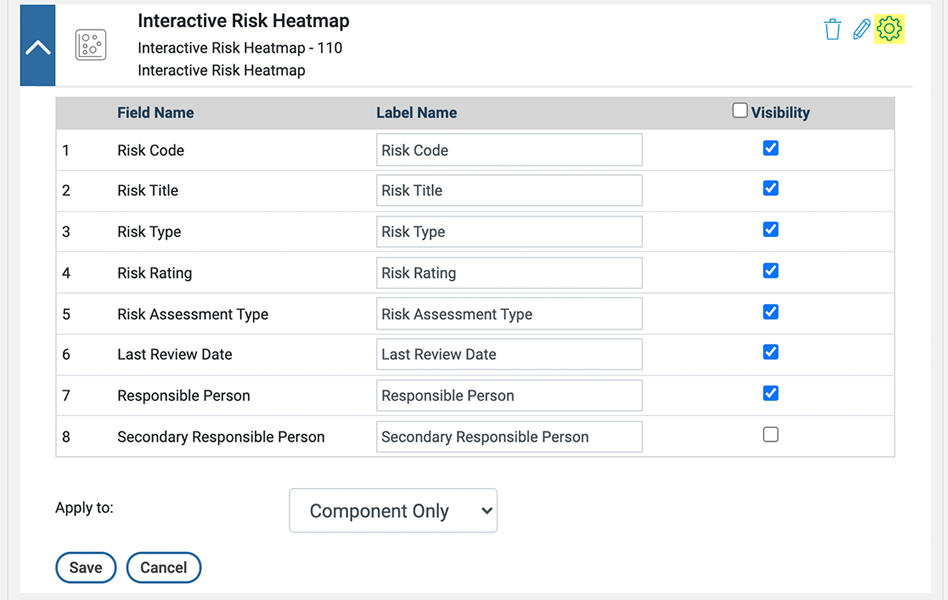Focus the Secondary Responsible Person label input
The image size is (948, 600).
coord(509,436)
